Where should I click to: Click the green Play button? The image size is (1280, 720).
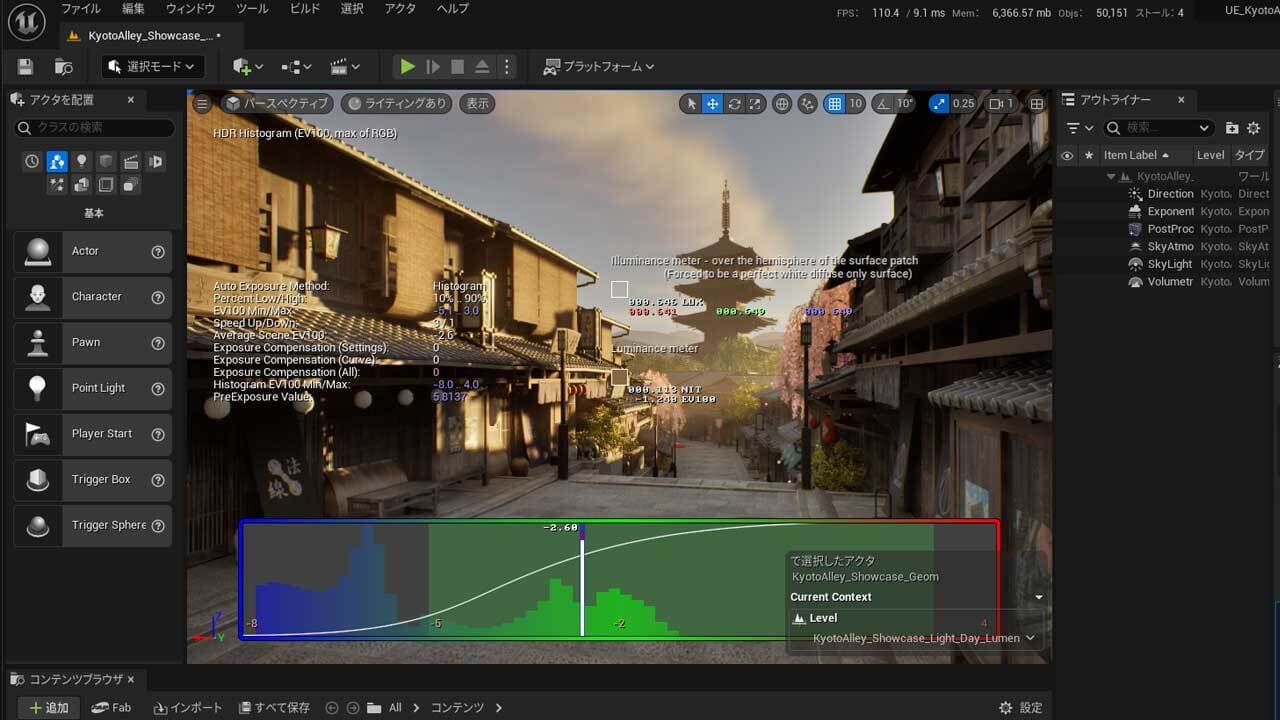point(407,67)
